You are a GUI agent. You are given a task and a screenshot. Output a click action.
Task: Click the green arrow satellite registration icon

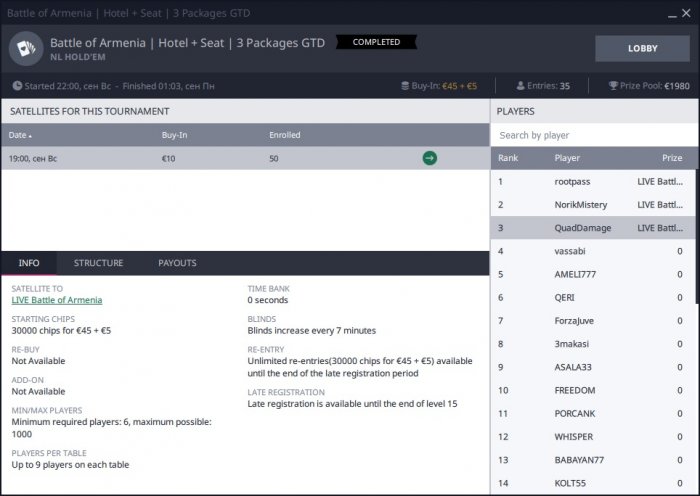click(429, 158)
